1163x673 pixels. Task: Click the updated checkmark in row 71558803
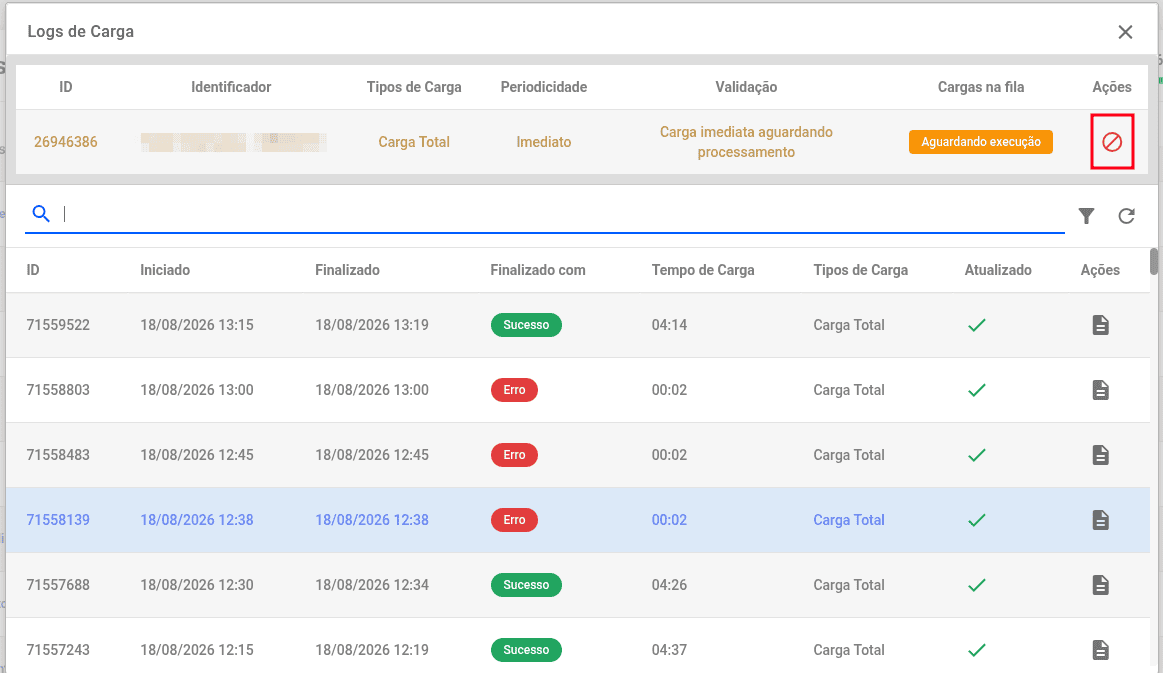point(977,390)
